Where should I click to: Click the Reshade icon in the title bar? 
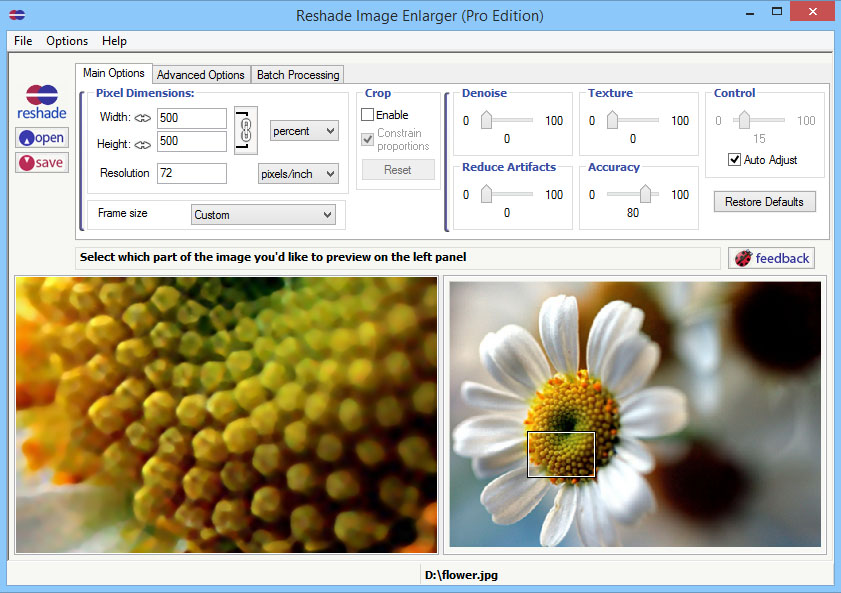(16, 15)
